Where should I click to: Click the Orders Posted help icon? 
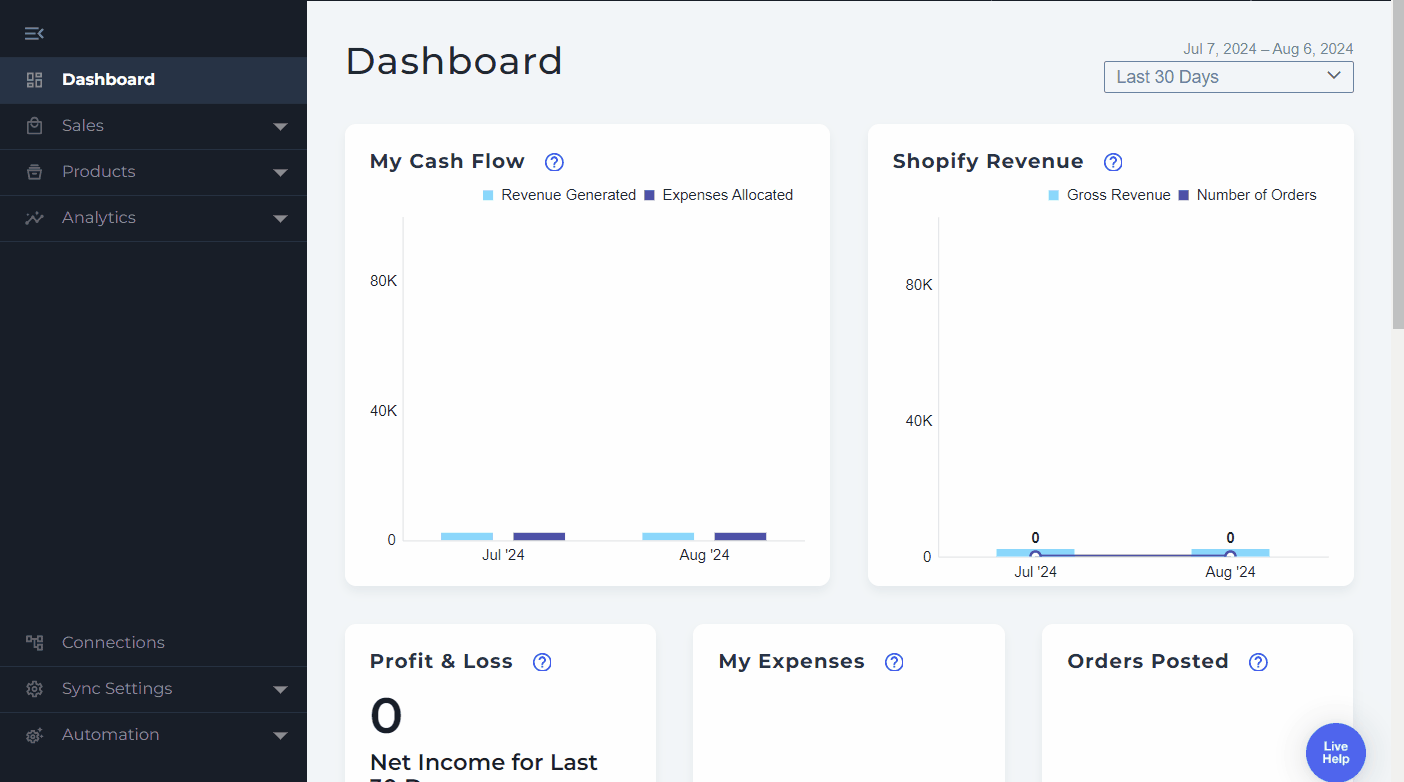pos(1258,662)
